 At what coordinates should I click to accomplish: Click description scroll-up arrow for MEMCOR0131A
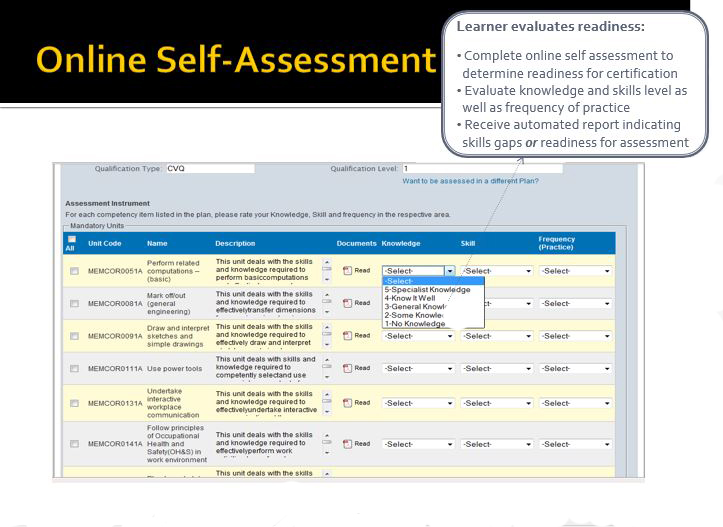point(327,395)
